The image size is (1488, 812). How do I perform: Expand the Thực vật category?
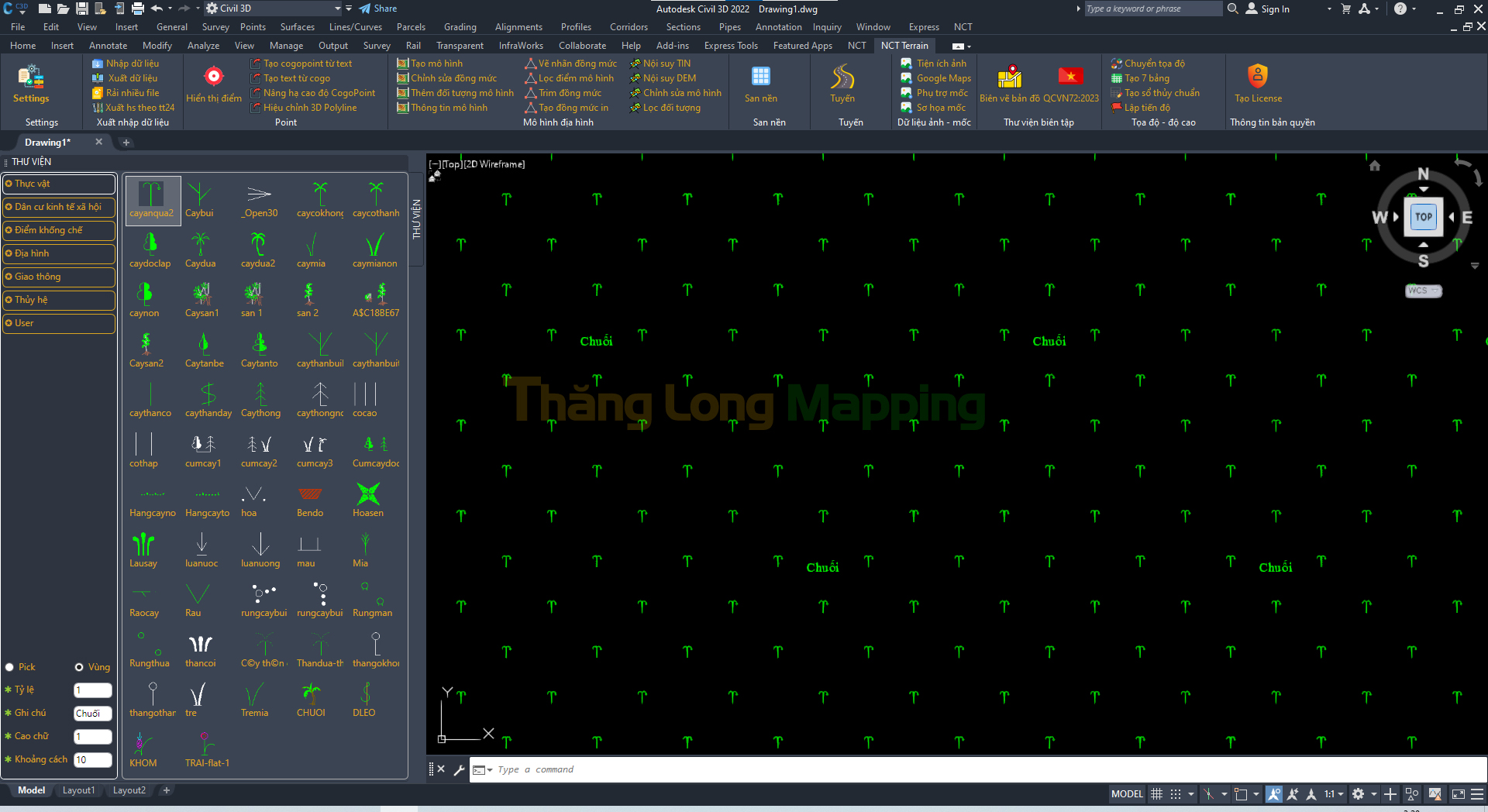(x=59, y=184)
